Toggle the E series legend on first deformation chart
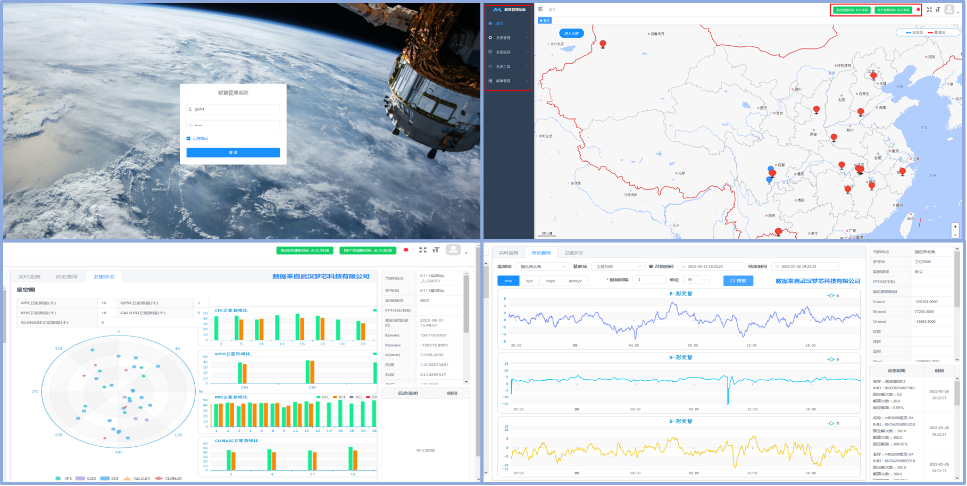This screenshot has height=486, width=967. click(x=833, y=296)
